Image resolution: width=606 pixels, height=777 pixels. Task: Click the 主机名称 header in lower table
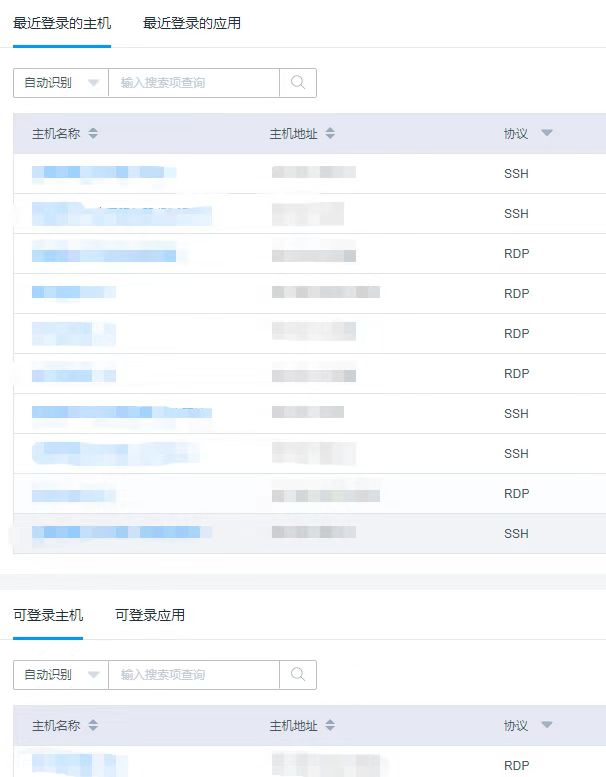[x=56, y=726]
